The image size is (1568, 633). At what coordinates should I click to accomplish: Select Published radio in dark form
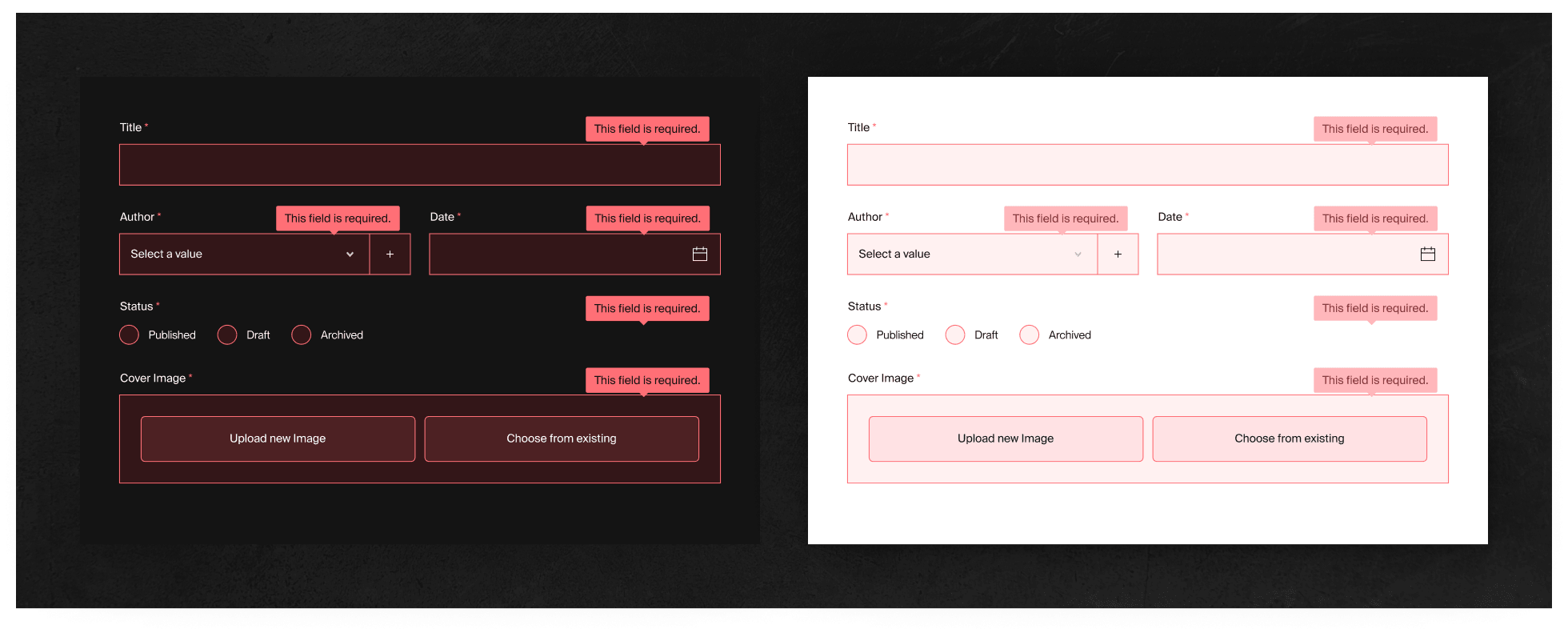[130, 335]
